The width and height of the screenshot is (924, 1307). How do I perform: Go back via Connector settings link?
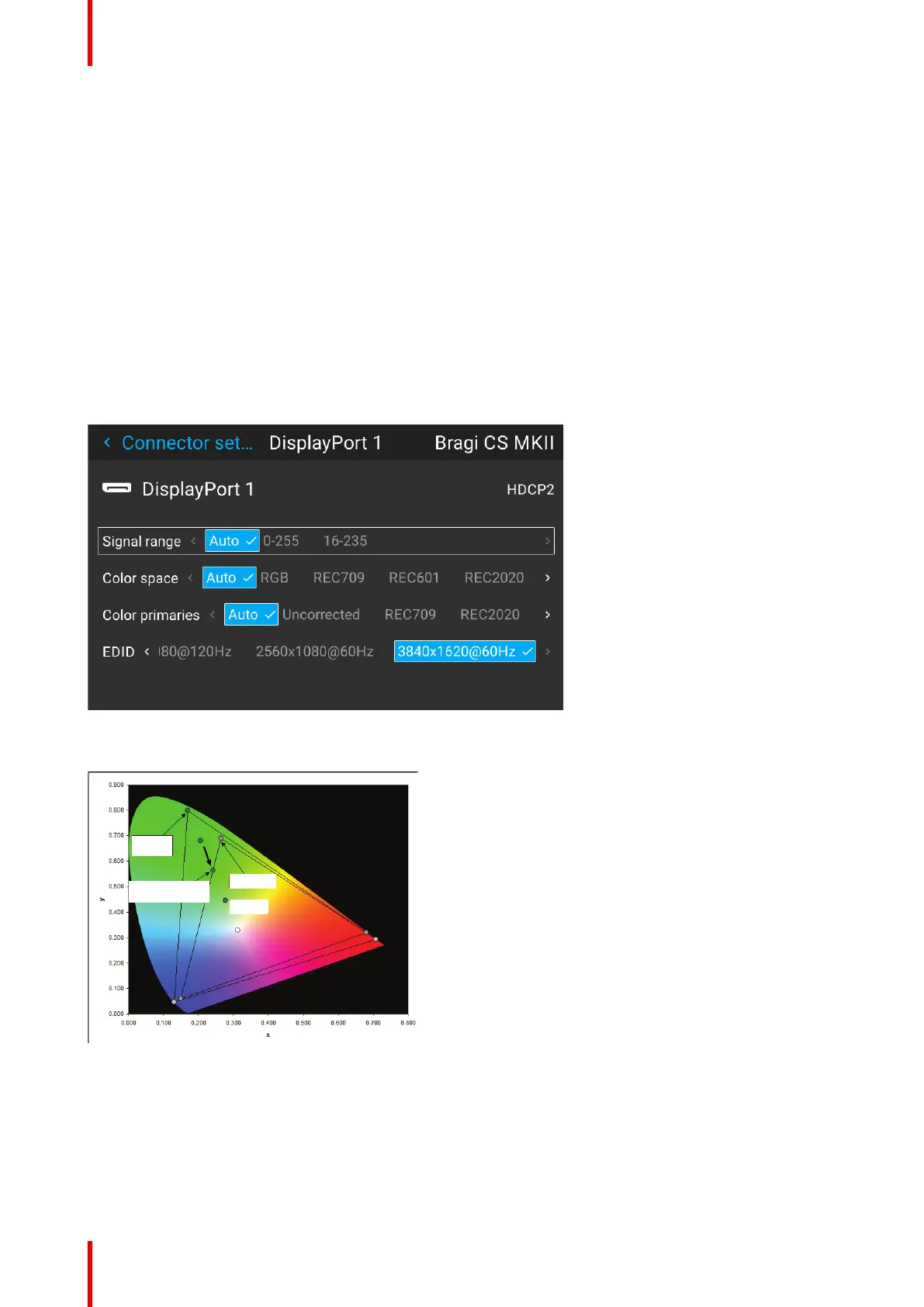pos(187,443)
